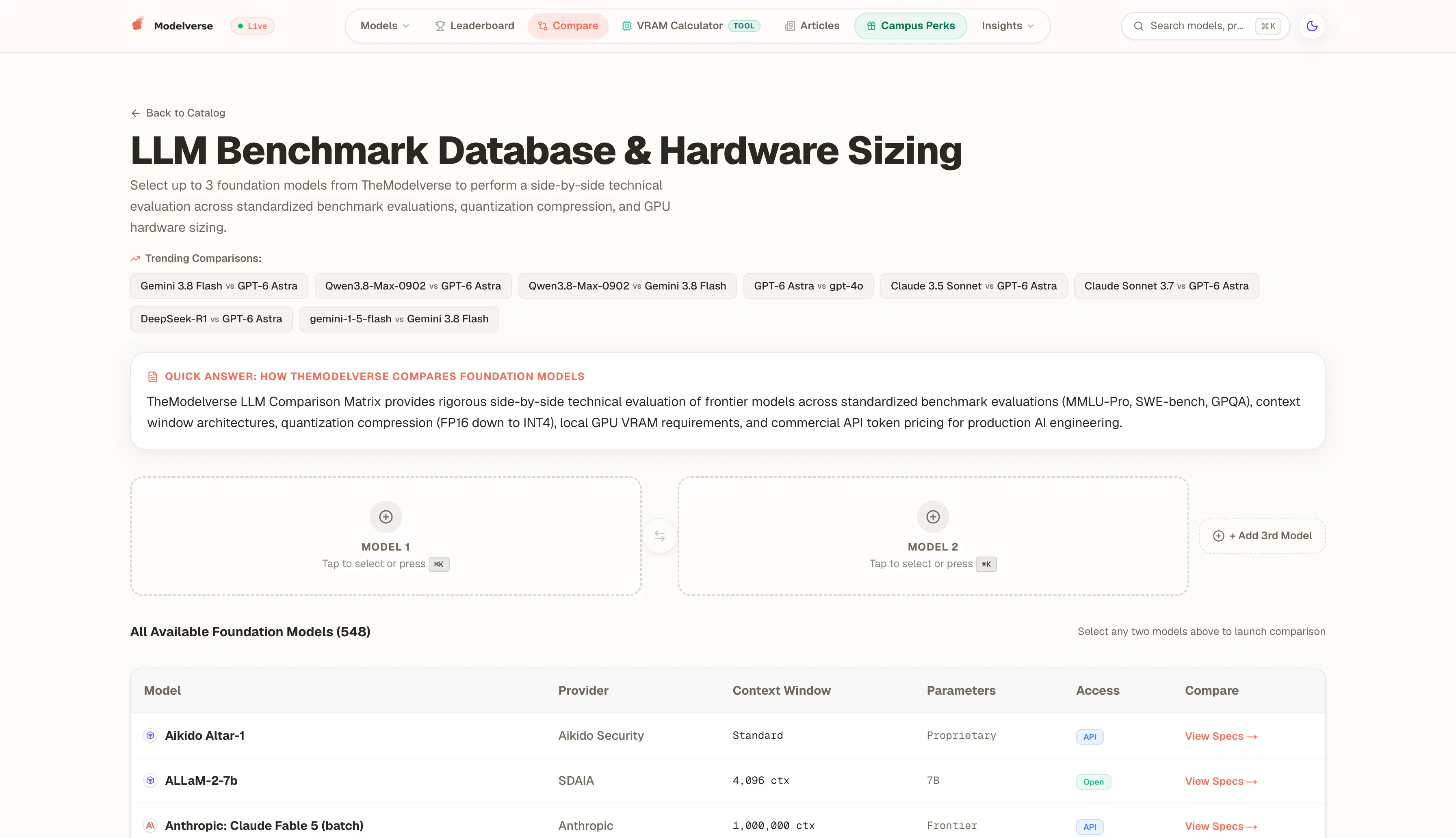Open Qwen3.8-Max-0902 vs Gemini 3.8 Flash comparison

[x=627, y=286]
